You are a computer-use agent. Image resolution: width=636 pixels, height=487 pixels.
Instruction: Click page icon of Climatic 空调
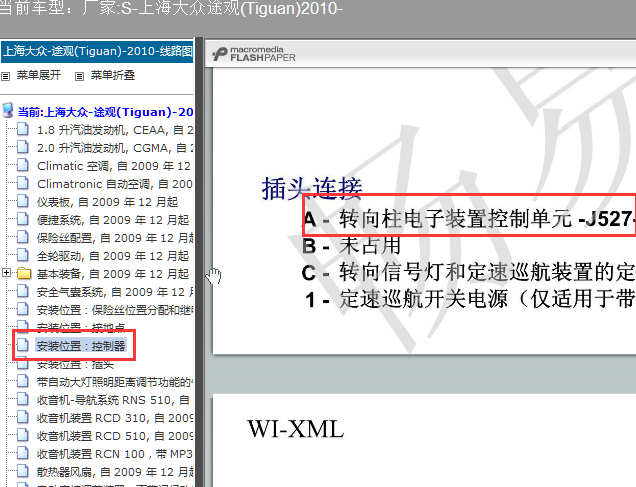point(23,165)
